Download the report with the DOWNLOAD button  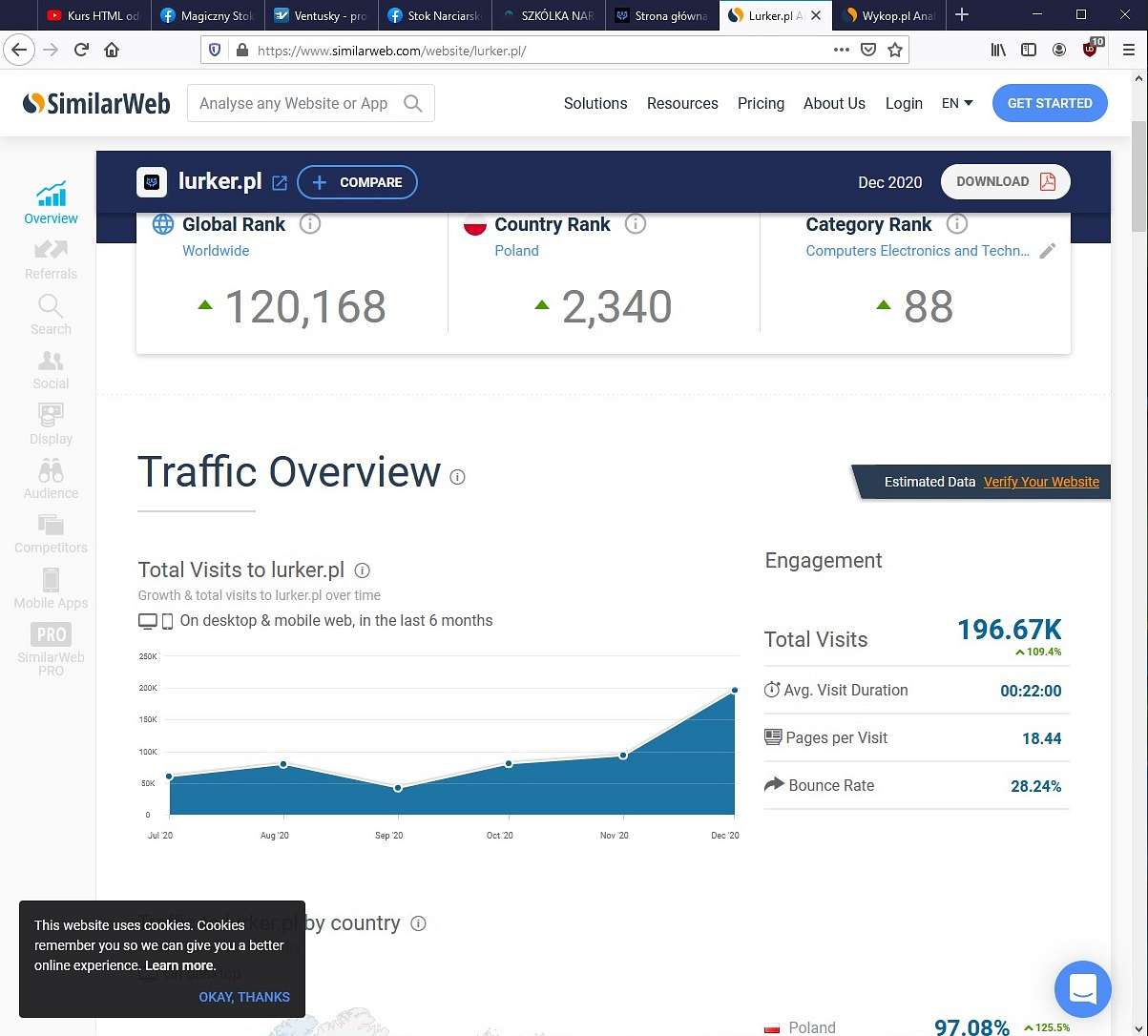pyautogui.click(x=1006, y=181)
